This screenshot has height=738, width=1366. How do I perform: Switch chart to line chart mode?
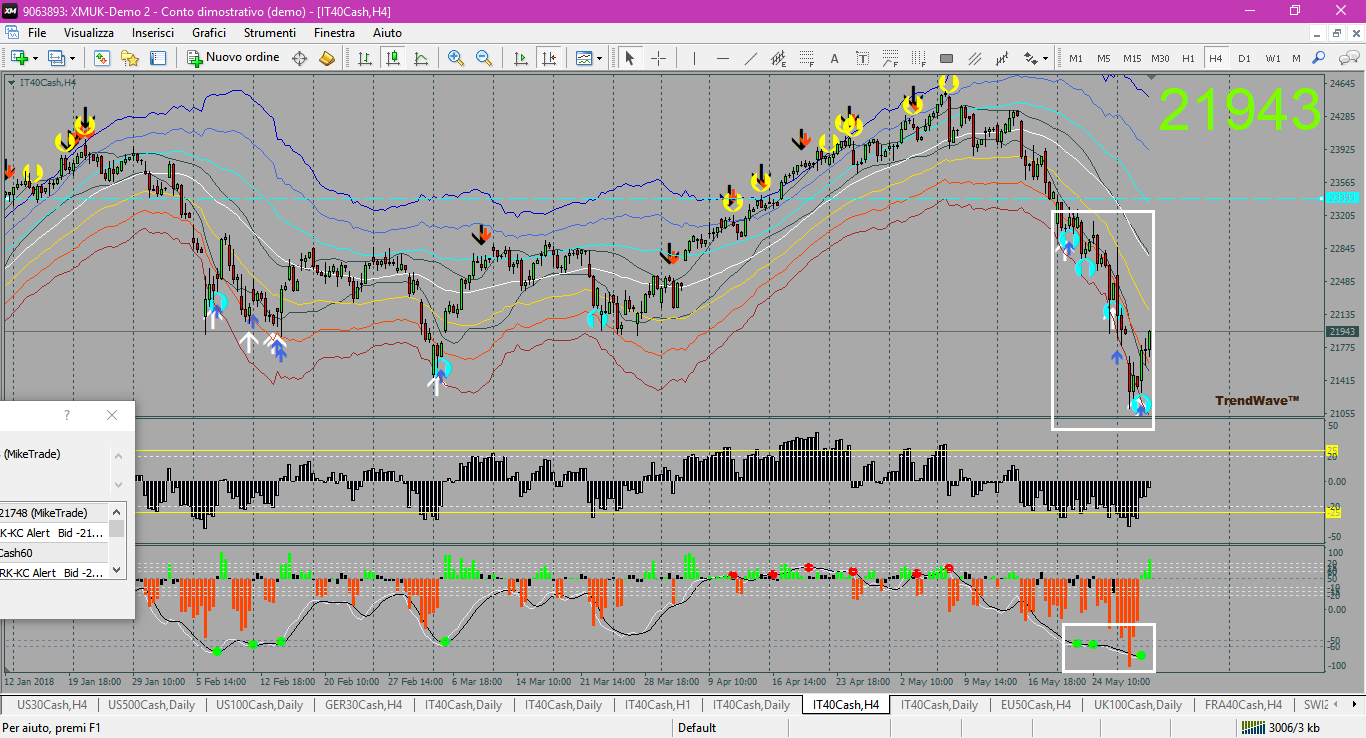coord(421,58)
